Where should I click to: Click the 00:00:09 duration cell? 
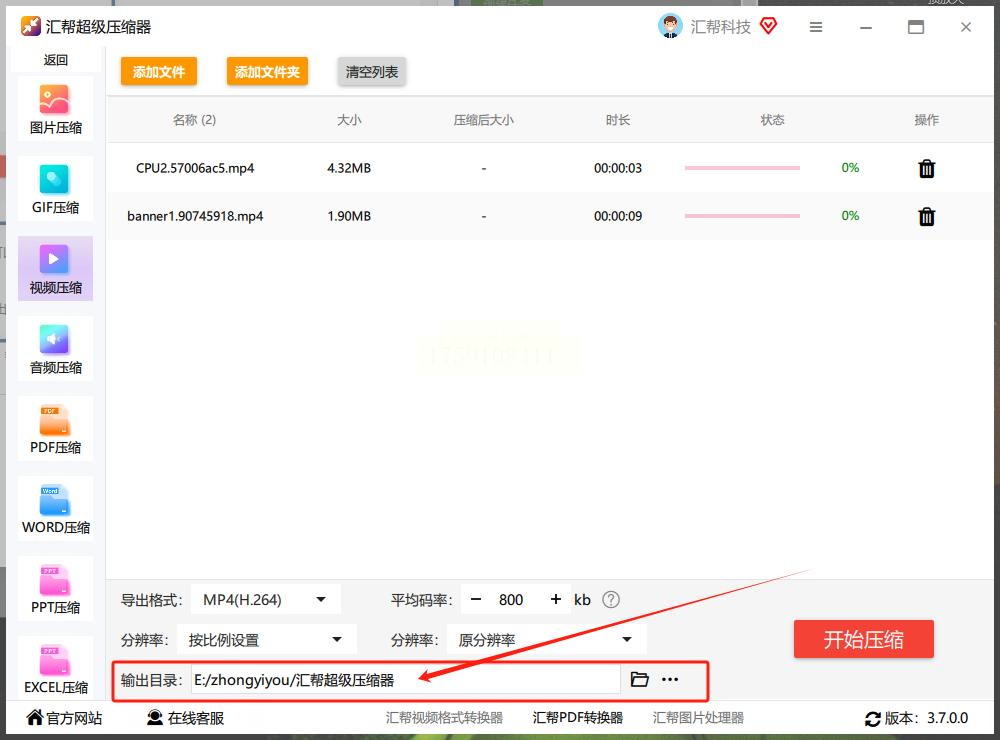[618, 216]
